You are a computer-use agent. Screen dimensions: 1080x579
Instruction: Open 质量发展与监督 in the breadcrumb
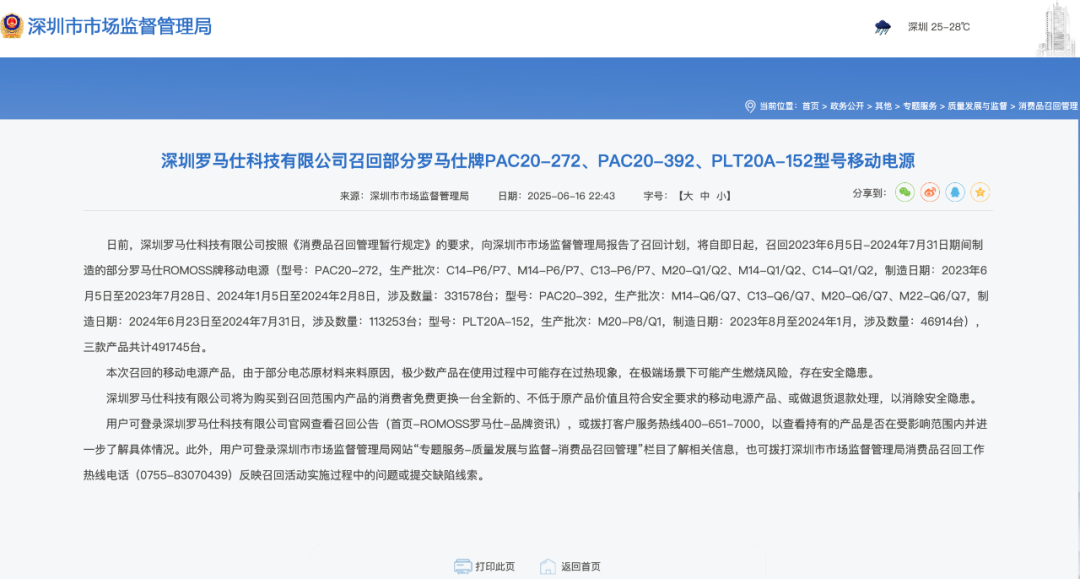pos(977,106)
